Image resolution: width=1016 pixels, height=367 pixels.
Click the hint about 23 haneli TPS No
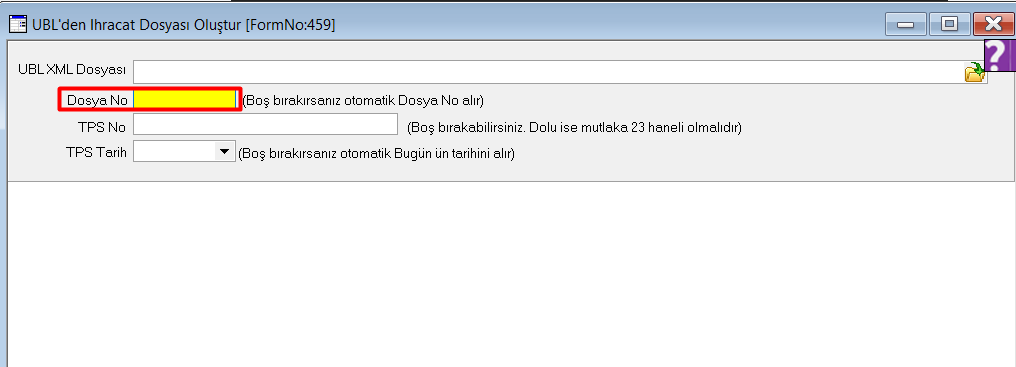(x=574, y=127)
